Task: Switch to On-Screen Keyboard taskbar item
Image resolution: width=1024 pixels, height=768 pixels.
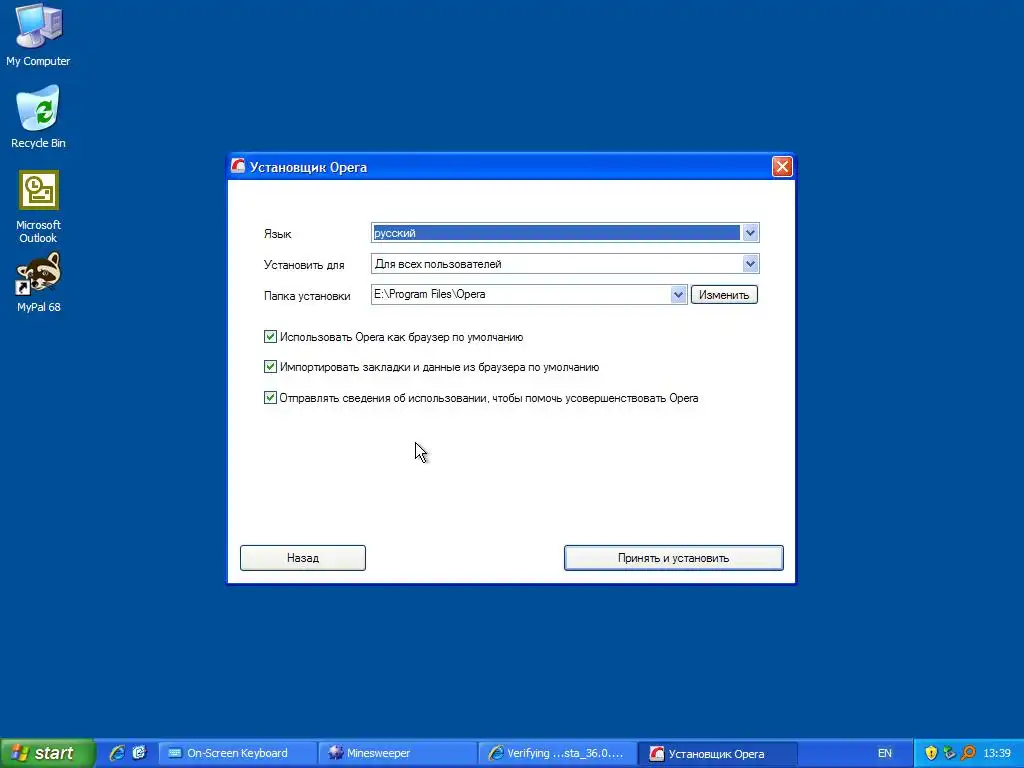Action: click(238, 753)
